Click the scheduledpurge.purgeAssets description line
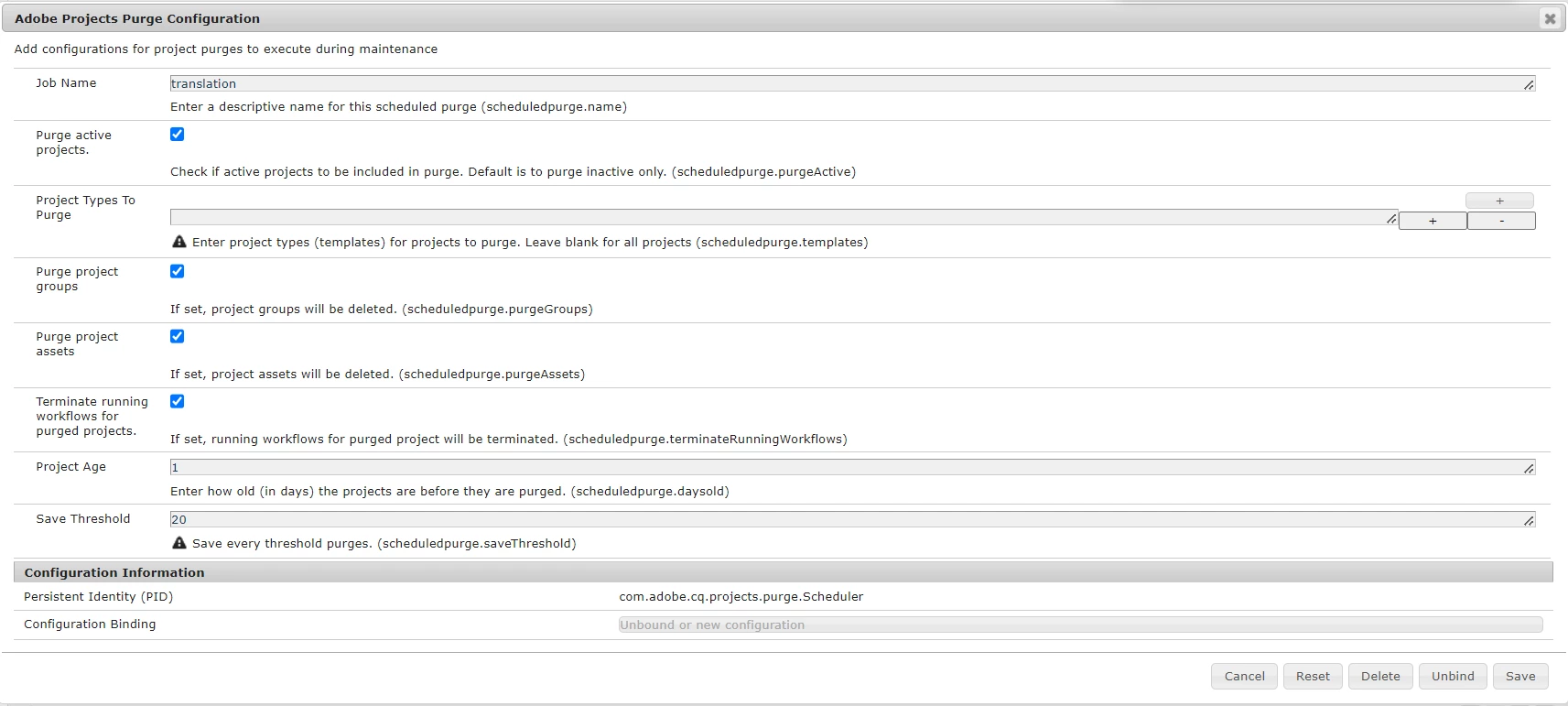 click(377, 374)
